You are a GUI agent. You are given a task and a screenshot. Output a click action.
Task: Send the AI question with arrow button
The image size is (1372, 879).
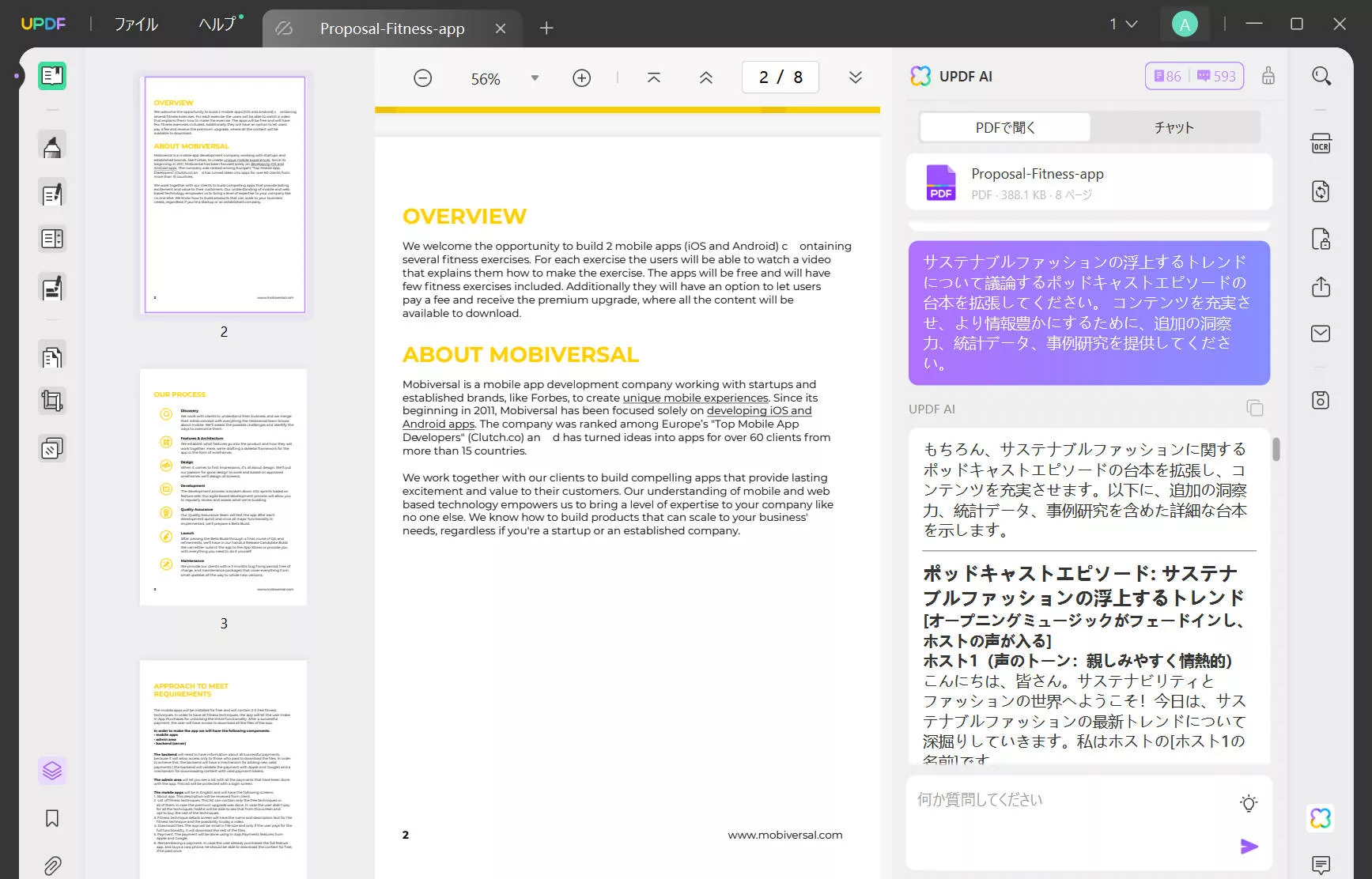[1249, 847]
